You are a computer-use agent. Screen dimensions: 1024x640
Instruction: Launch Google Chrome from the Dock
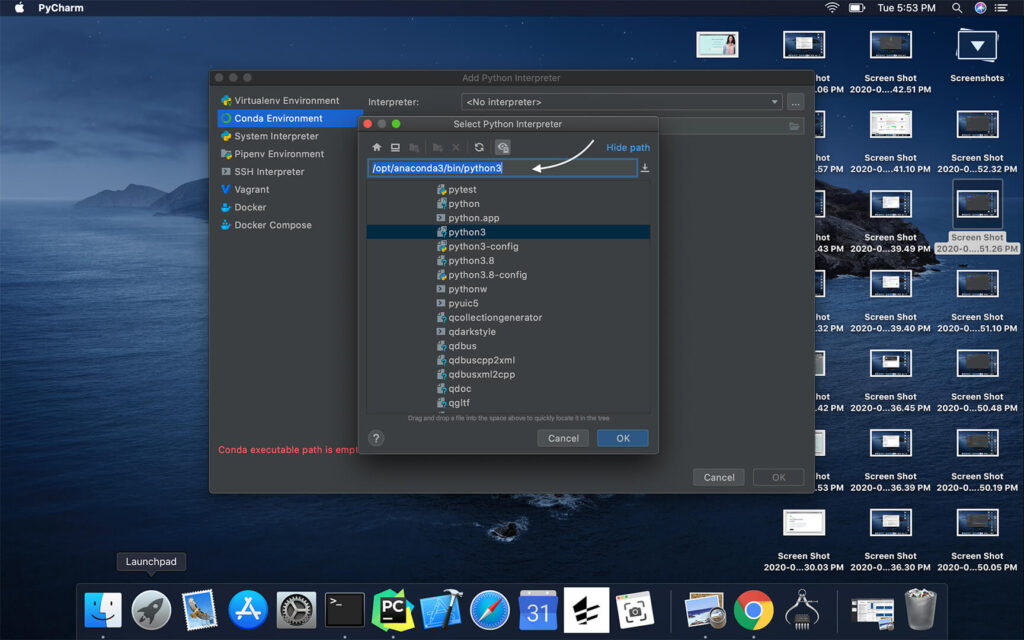(753, 611)
